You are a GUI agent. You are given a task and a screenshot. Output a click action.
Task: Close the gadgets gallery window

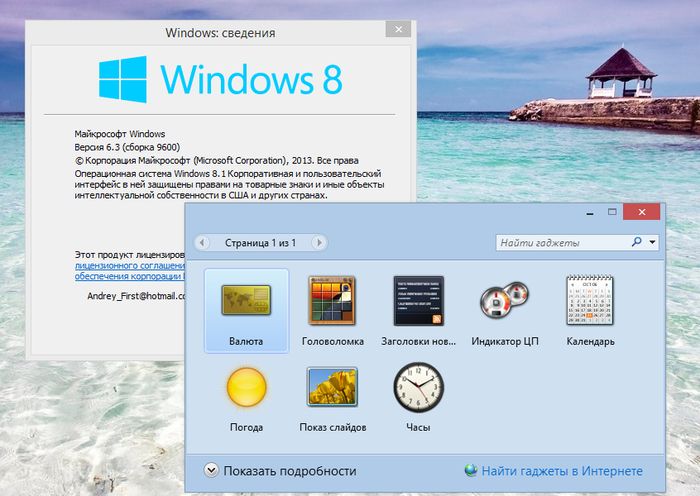(641, 212)
